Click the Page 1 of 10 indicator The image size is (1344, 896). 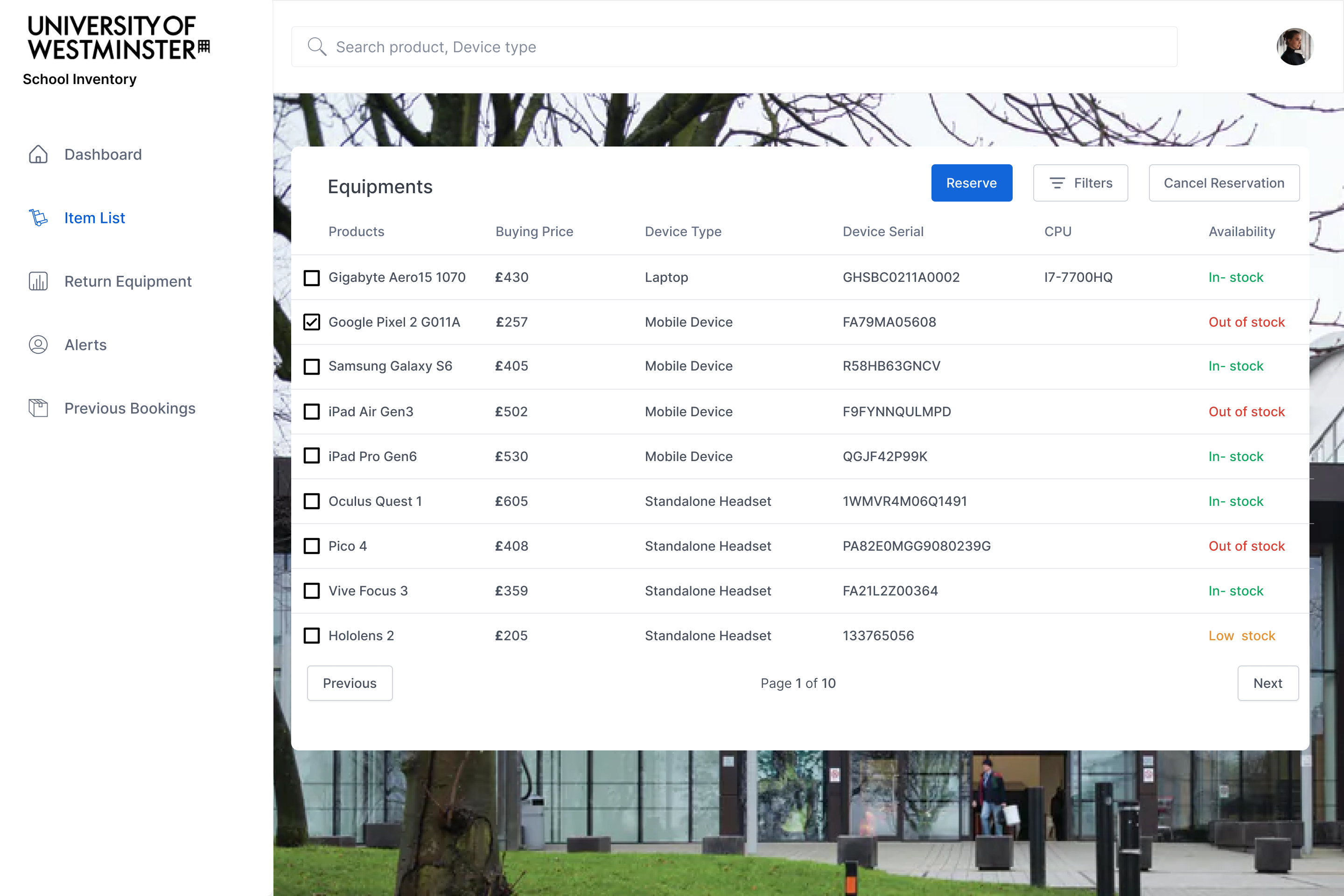click(798, 683)
